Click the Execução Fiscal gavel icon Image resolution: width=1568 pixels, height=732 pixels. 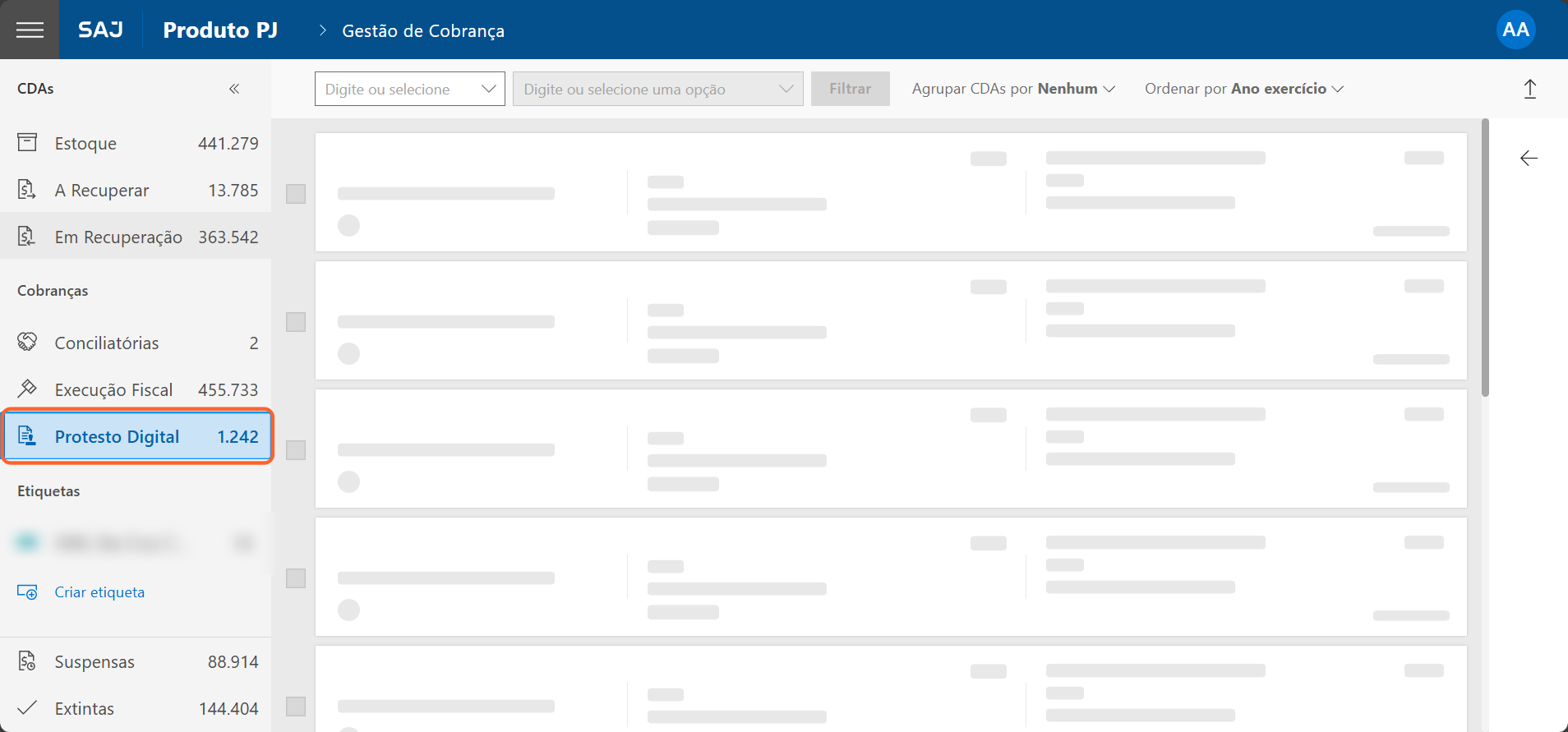(27, 389)
